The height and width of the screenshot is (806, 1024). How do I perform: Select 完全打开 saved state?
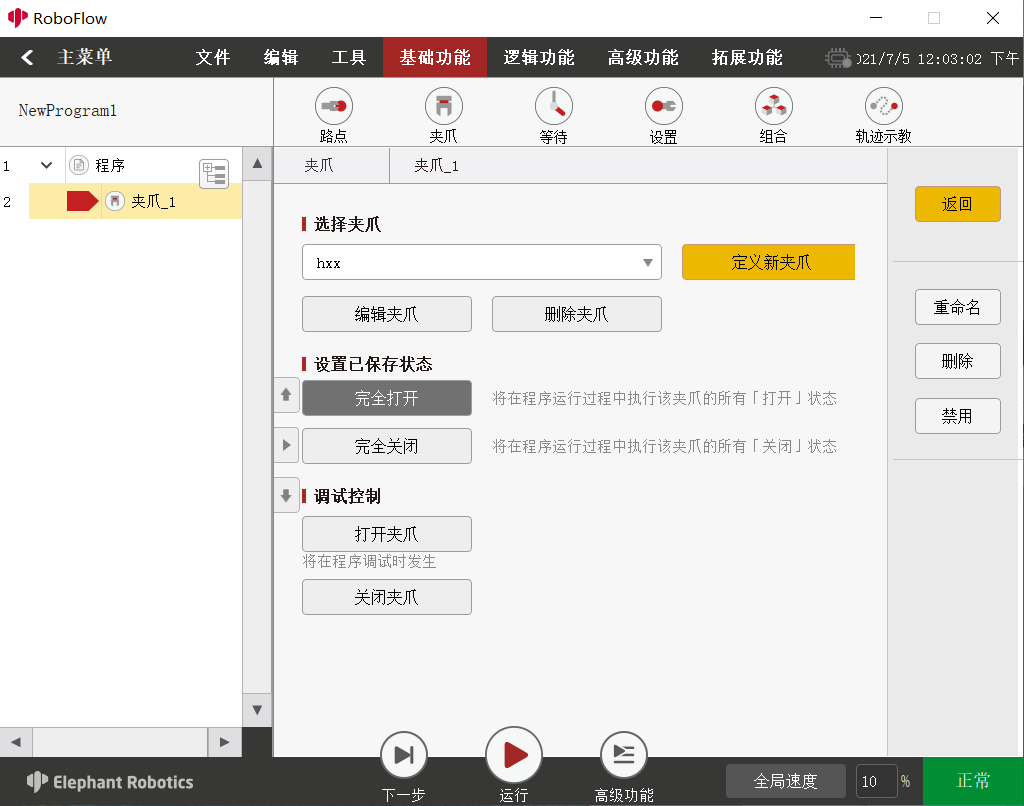(387, 398)
